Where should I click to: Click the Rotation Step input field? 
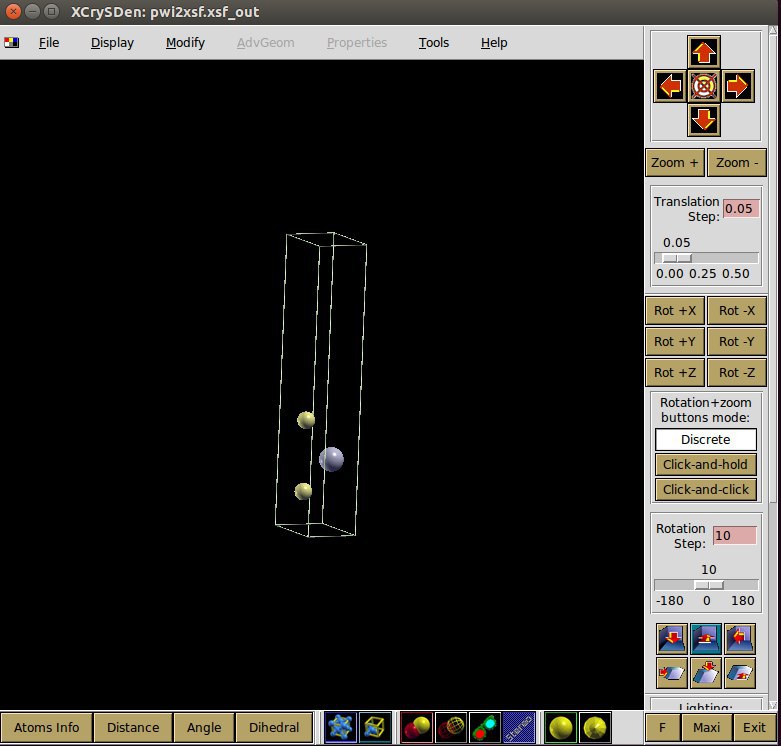click(735, 535)
